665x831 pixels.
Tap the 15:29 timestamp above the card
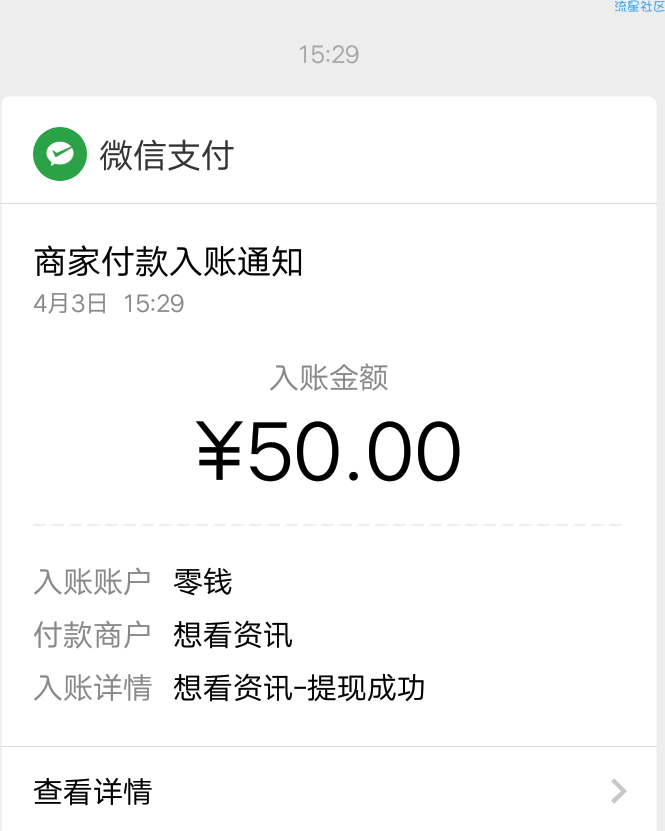click(x=329, y=55)
